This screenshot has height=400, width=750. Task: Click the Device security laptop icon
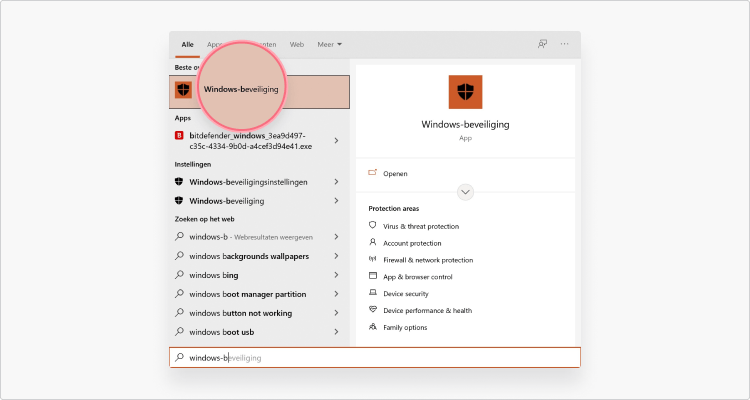[373, 292]
